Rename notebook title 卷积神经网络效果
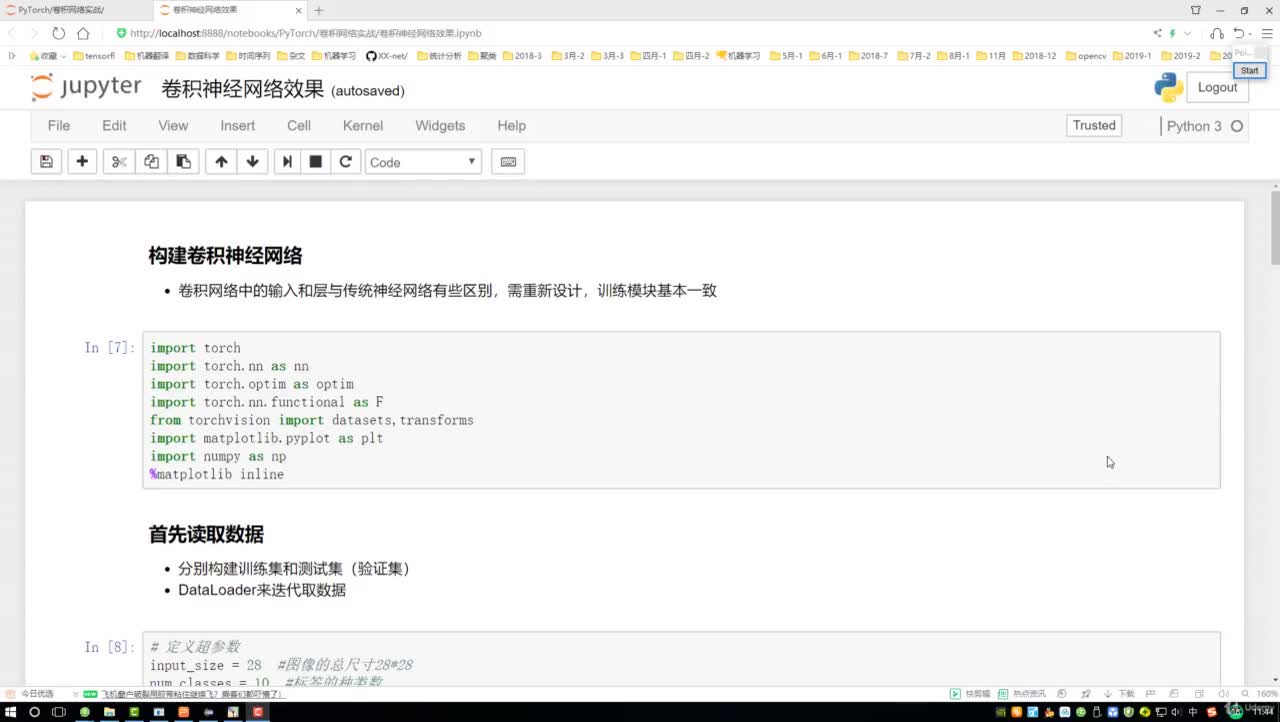This screenshot has width=1280, height=722. click(243, 89)
